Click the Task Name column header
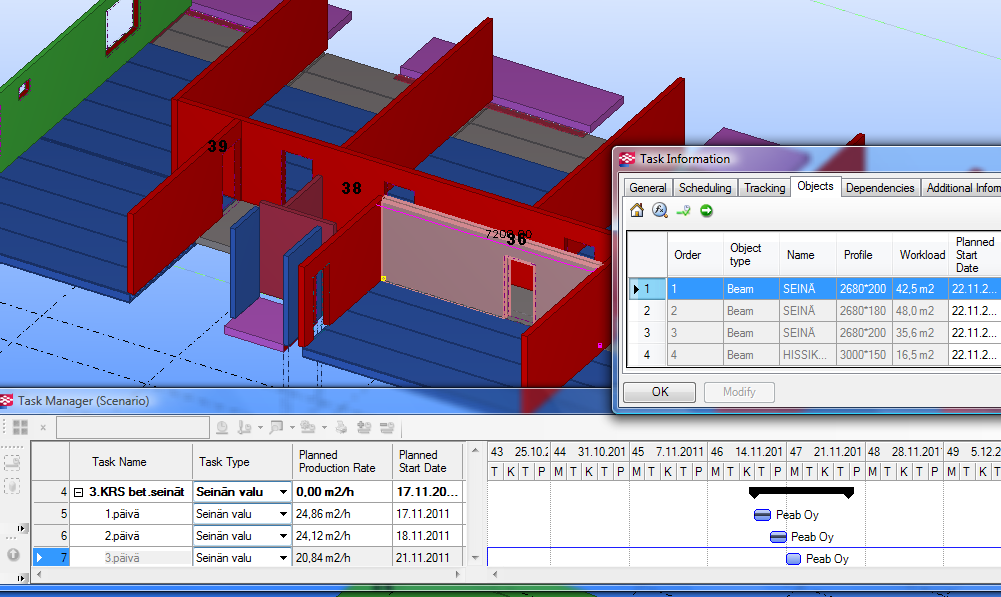 click(130, 462)
